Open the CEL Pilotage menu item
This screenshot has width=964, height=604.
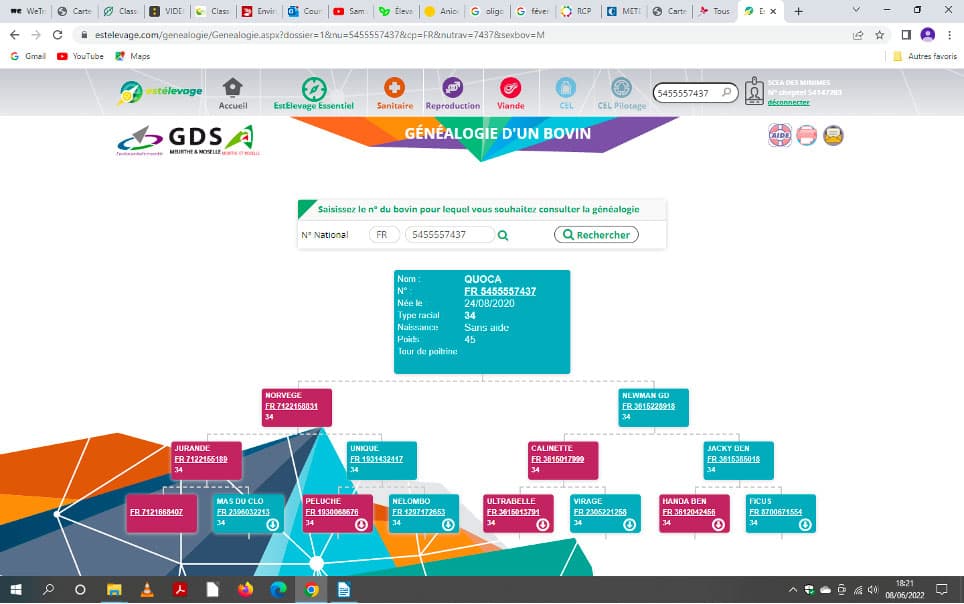coord(621,89)
